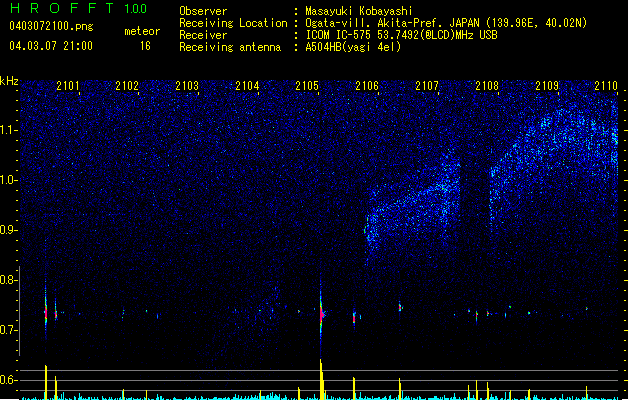Click the 2103 time marker
The width and height of the screenshot is (629, 400).
(x=187, y=86)
